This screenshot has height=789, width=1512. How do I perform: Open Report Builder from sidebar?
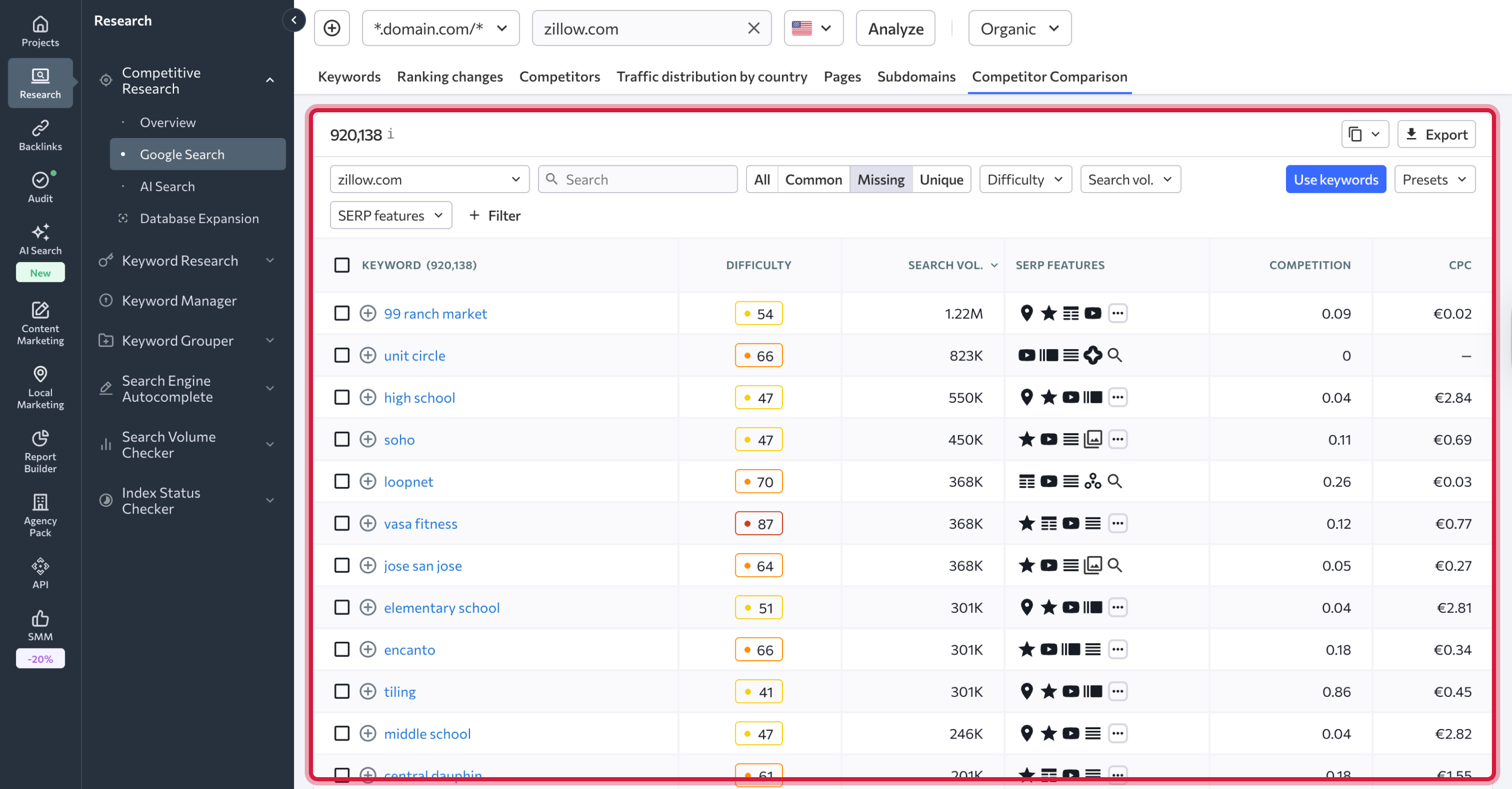pyautogui.click(x=40, y=451)
